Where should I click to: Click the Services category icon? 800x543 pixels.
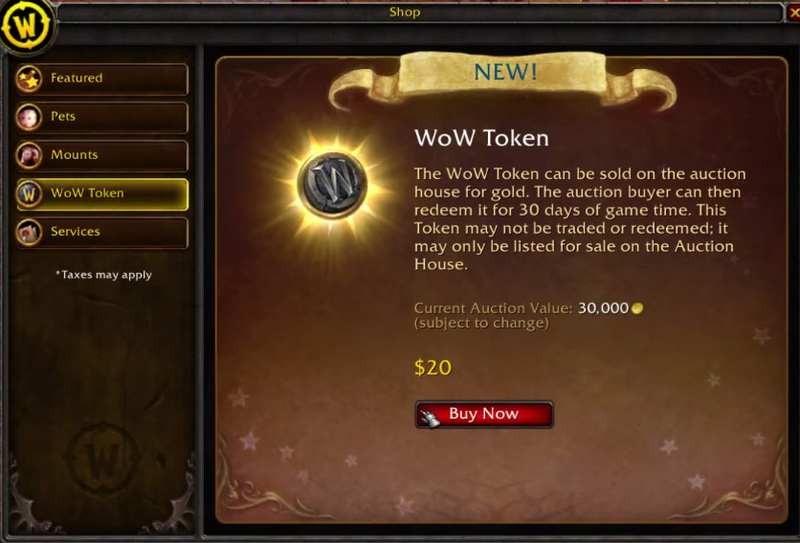[x=29, y=232]
